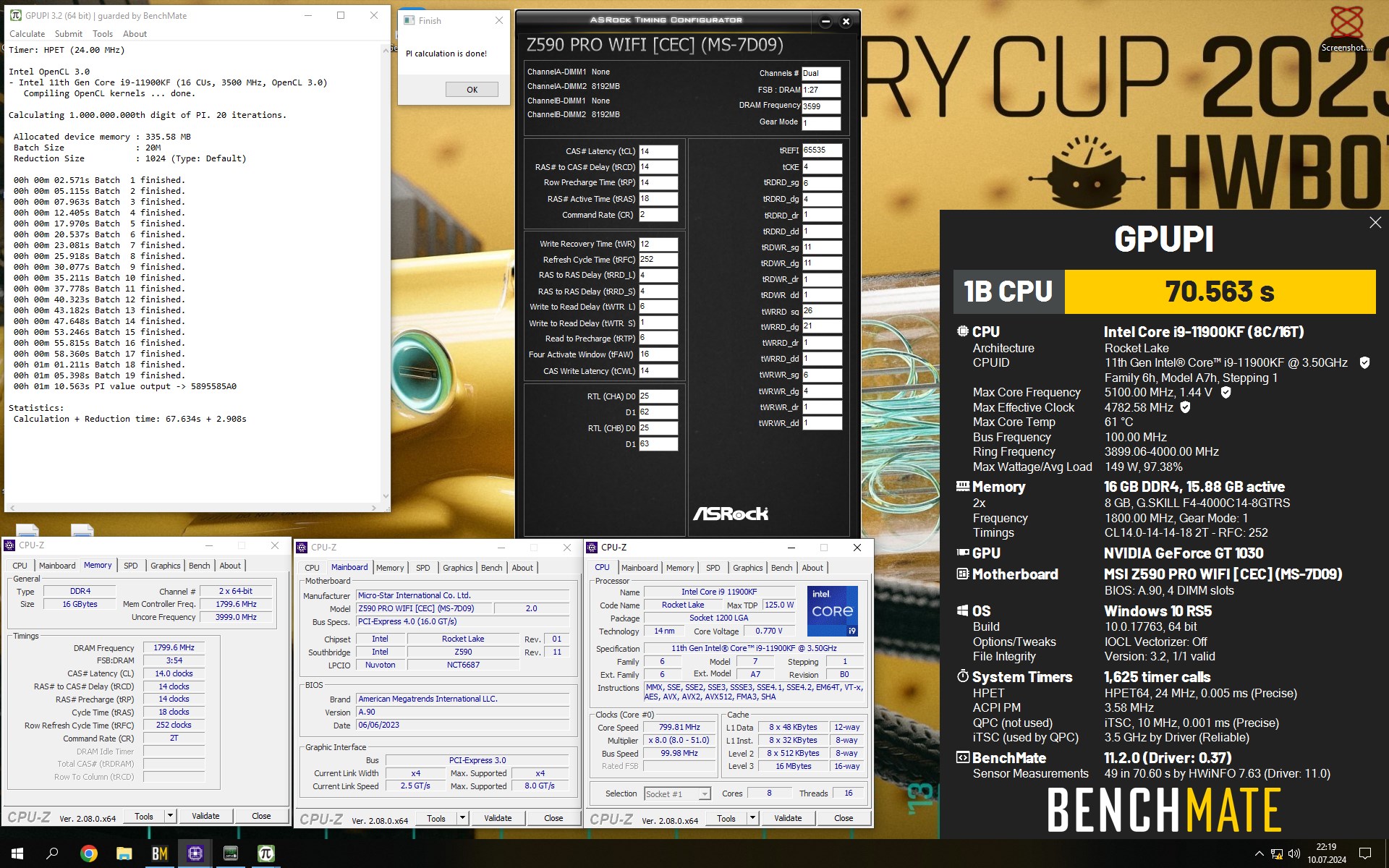Image resolution: width=1389 pixels, height=868 pixels.
Task: Click the System Timers clock icon
Action: pos(963,676)
